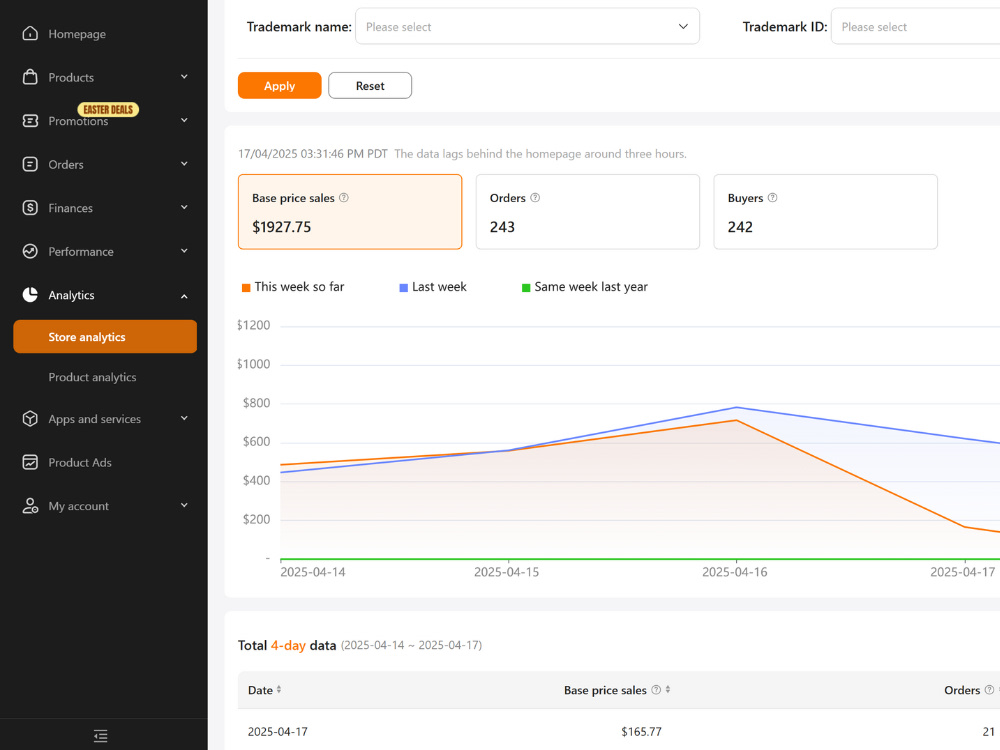Click the help icon in Base price sales column header
This screenshot has width=1000, height=750.
click(x=656, y=689)
